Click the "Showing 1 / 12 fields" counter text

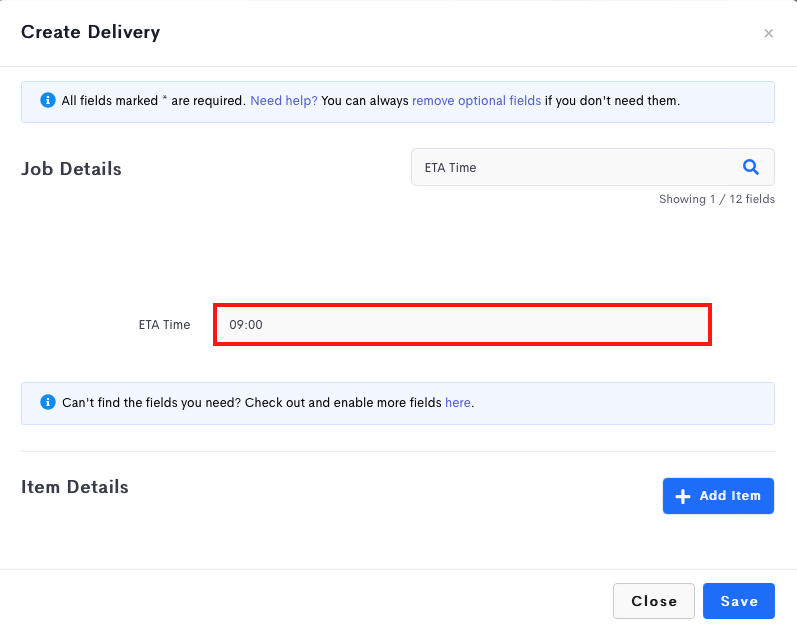(x=717, y=199)
